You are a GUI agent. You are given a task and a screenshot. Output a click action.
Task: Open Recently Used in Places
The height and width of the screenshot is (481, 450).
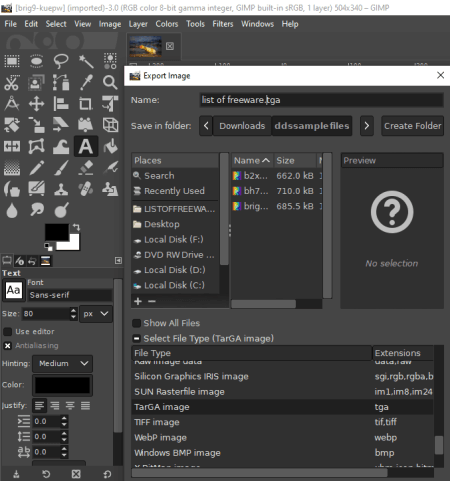tap(175, 191)
